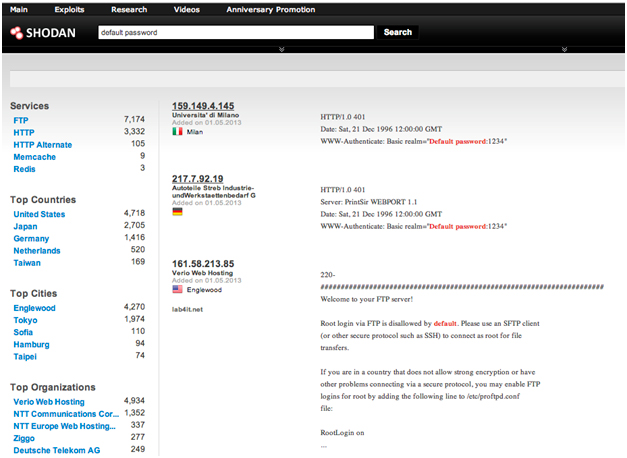Click the Top Organizations heading
The width and height of the screenshot is (627, 458).
53,387
